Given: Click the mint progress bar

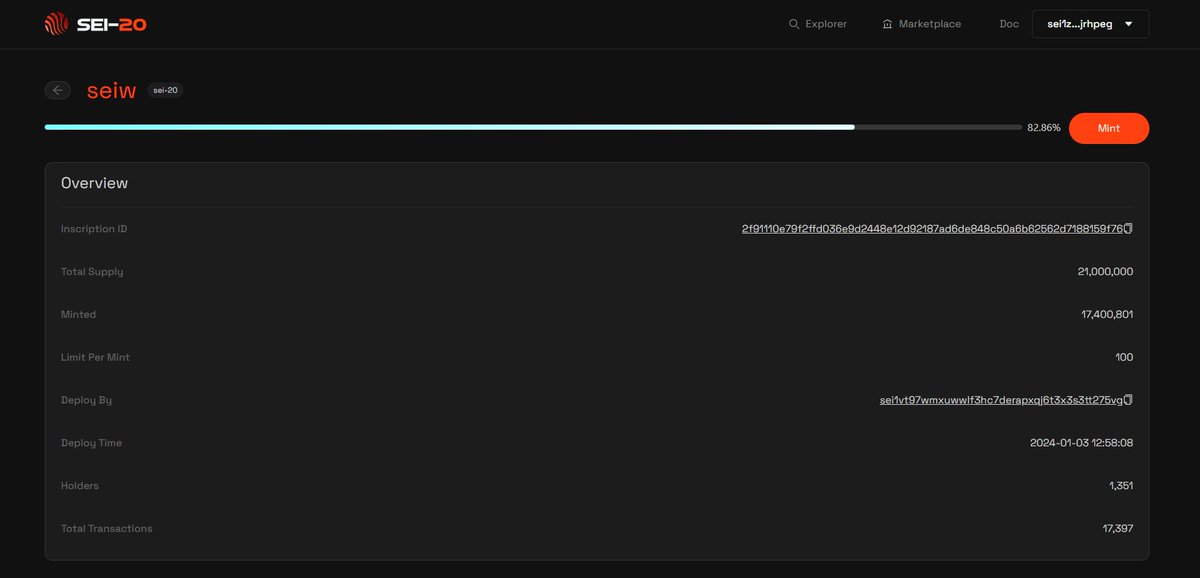Looking at the screenshot, I should 533,127.
